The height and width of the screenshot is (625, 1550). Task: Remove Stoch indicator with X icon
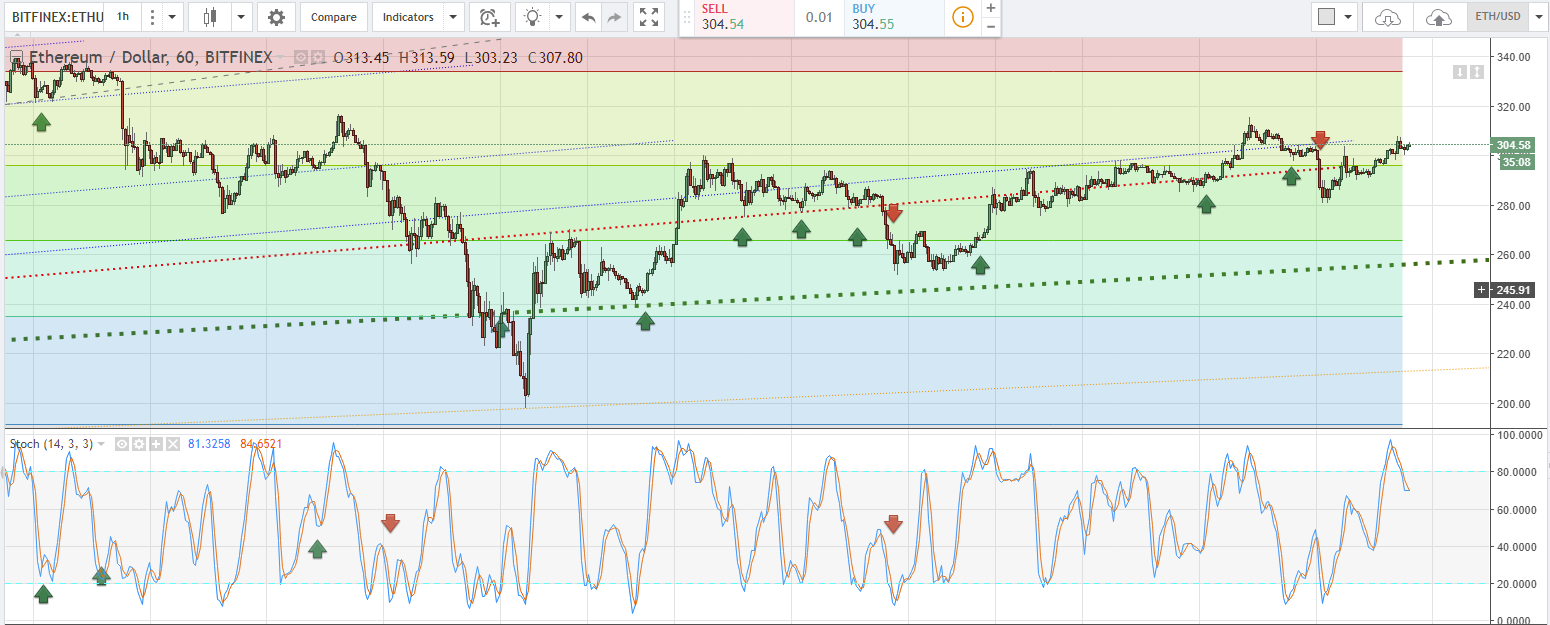pos(173,443)
